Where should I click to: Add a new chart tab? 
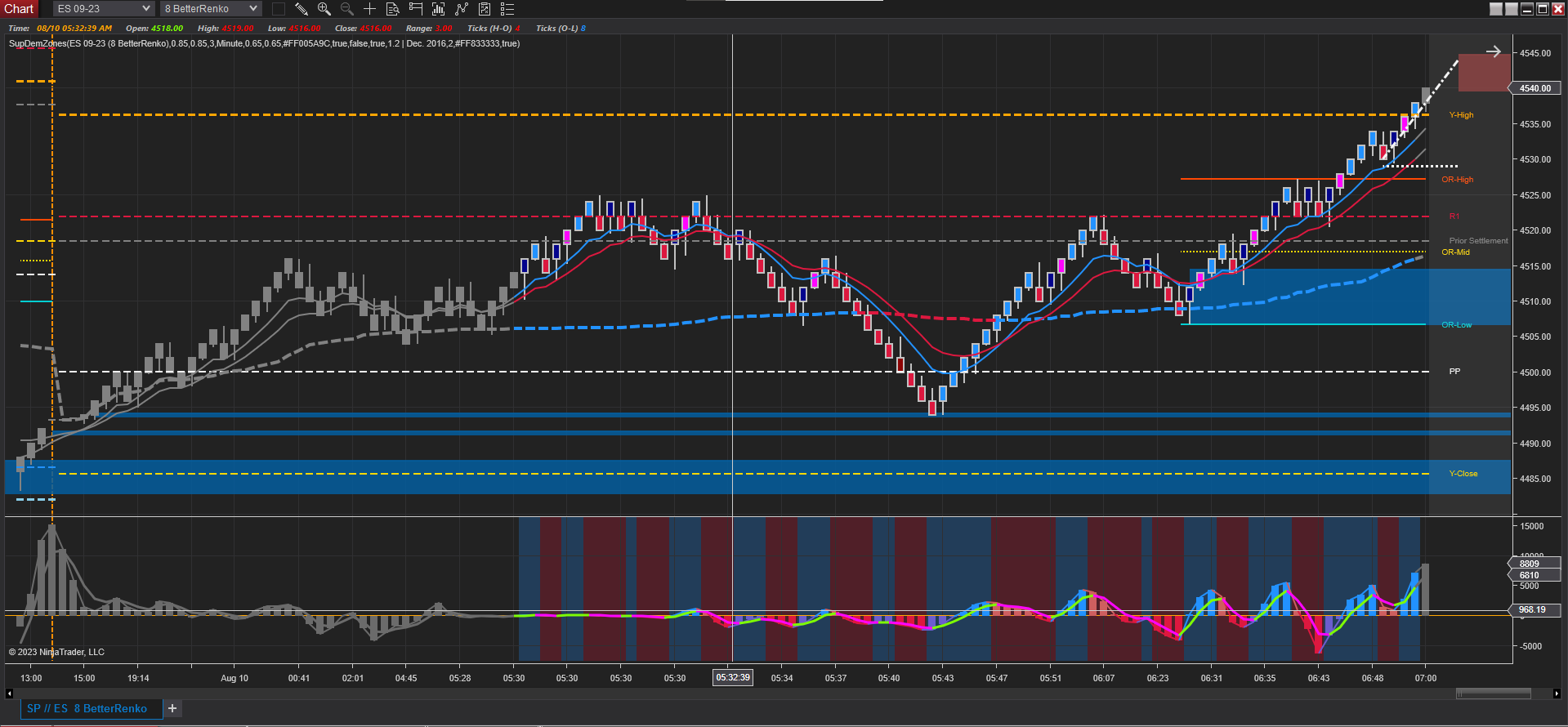point(172,708)
